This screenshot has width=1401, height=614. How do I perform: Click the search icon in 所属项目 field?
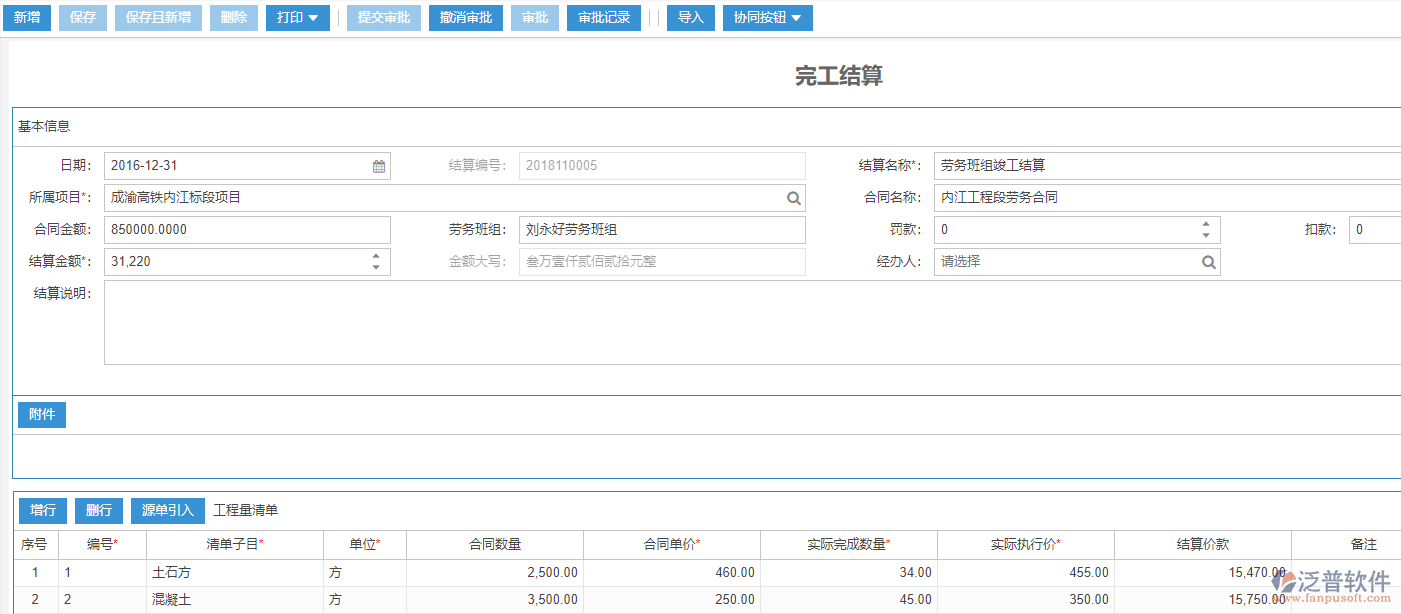pos(793,198)
